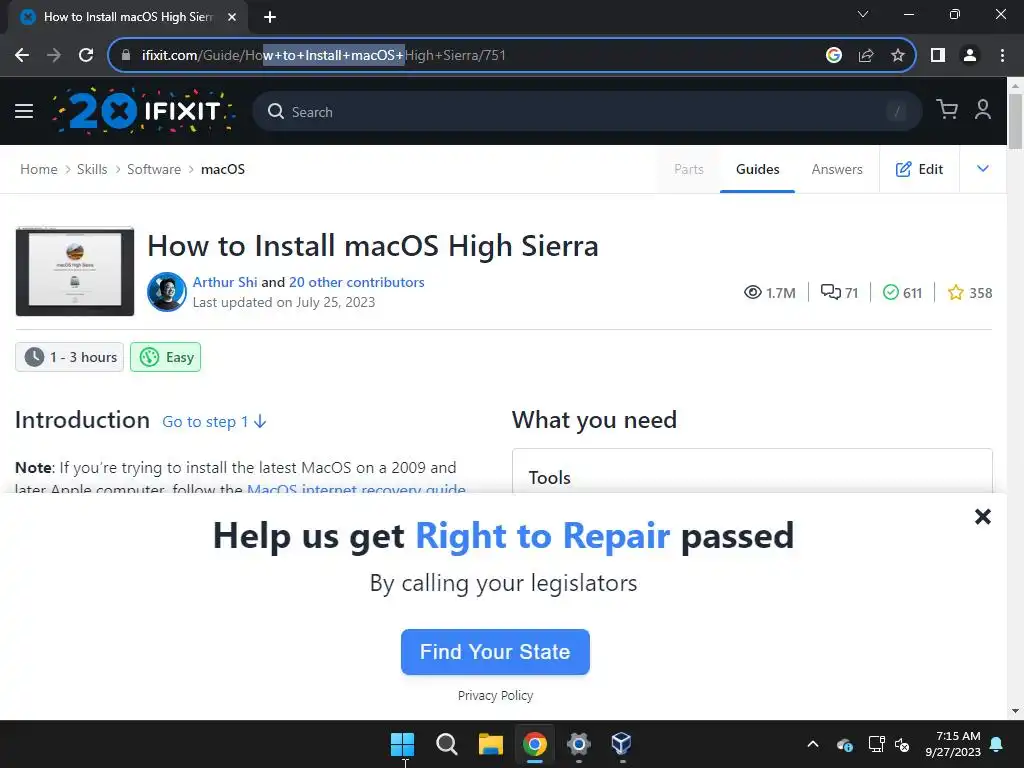This screenshot has width=1024, height=768.
Task: Click the Skills breadcrumb
Action: [92, 169]
